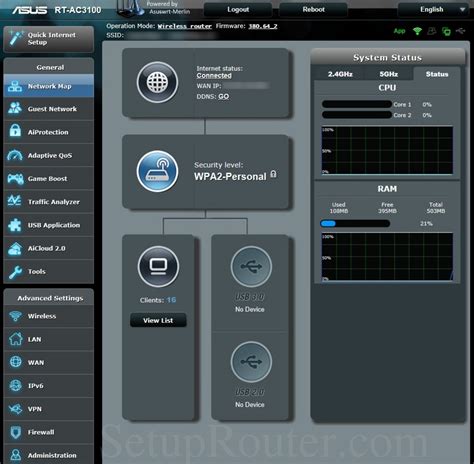Click the USB Application puzzle icon
474x464 pixels.
click(15, 225)
